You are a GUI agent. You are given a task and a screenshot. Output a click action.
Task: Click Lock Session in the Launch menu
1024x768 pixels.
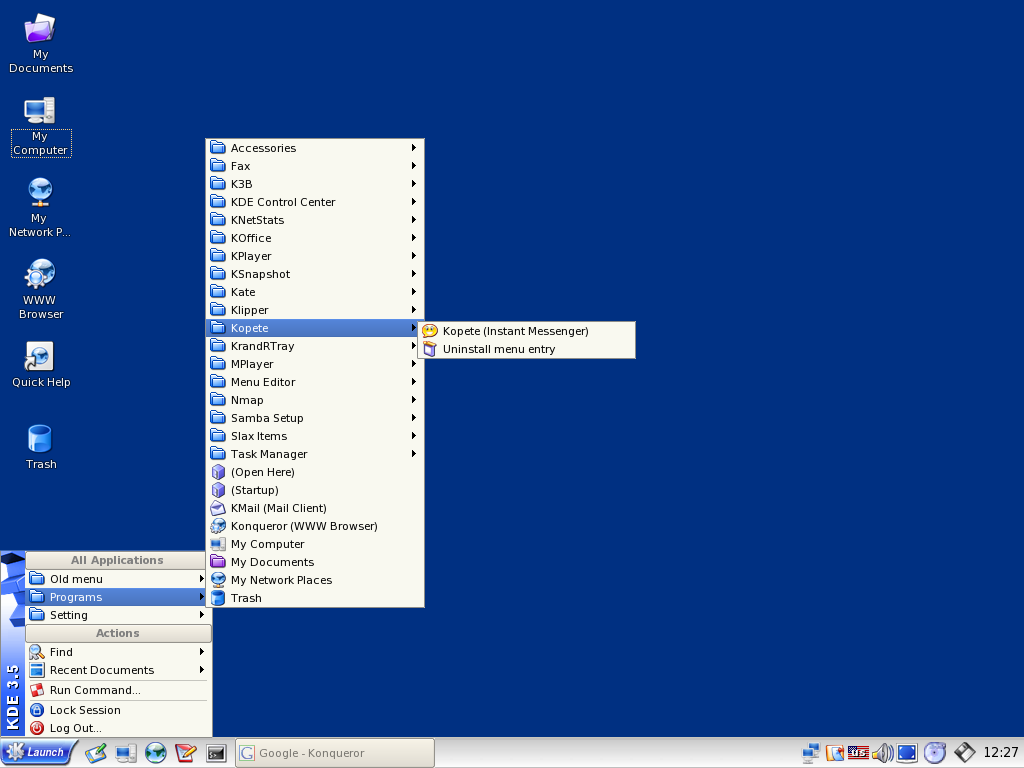pyautogui.click(x=118, y=710)
